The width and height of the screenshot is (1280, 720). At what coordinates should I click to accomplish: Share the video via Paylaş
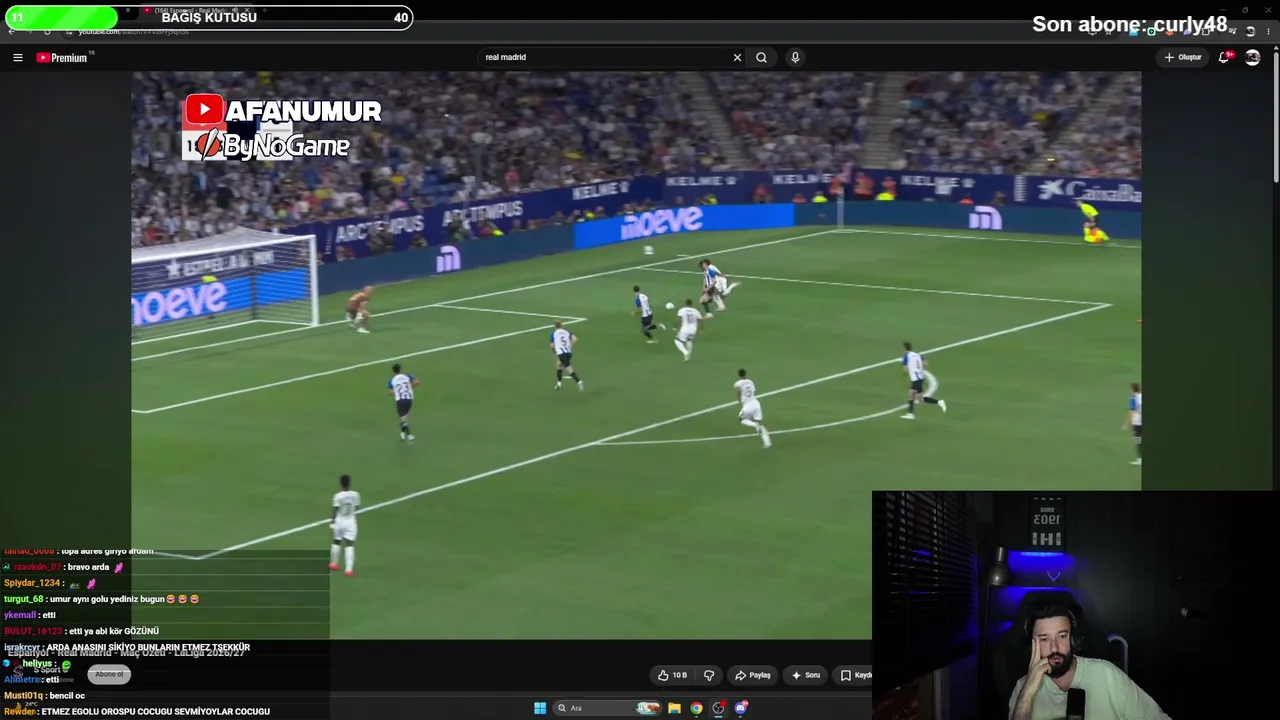click(753, 676)
